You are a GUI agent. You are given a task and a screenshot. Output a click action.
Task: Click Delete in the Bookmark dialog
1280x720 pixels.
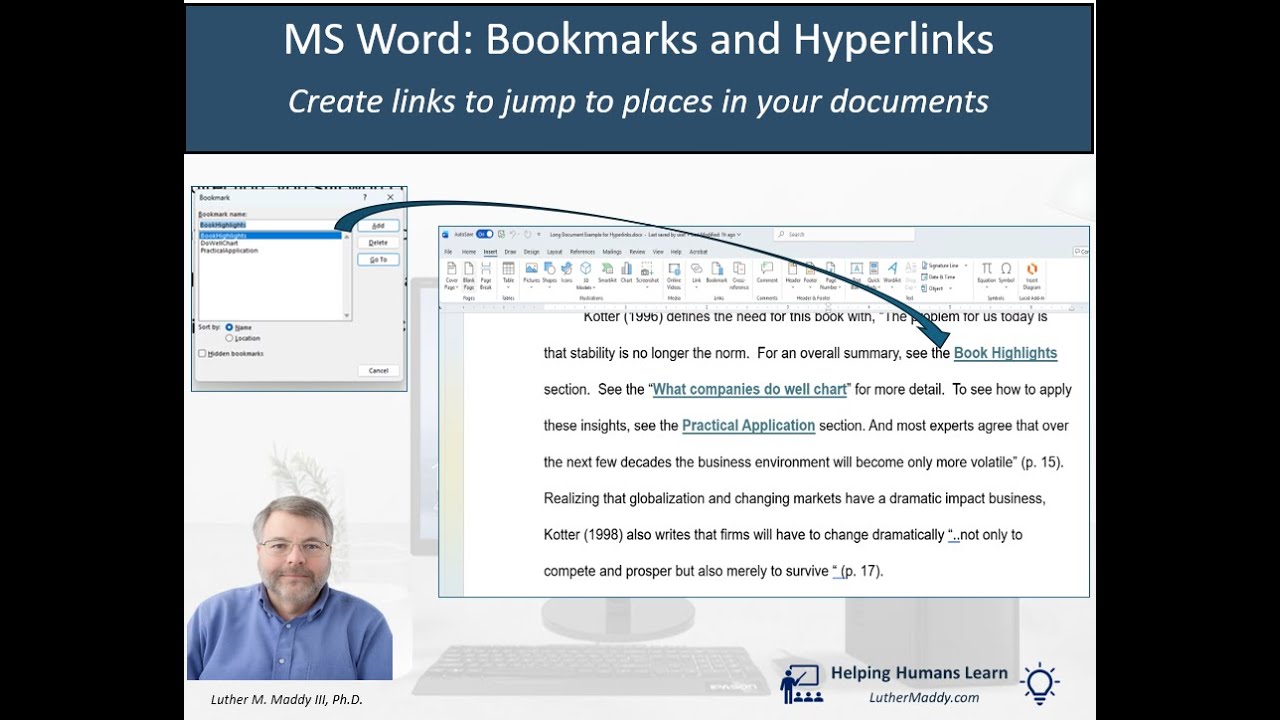tap(378, 242)
